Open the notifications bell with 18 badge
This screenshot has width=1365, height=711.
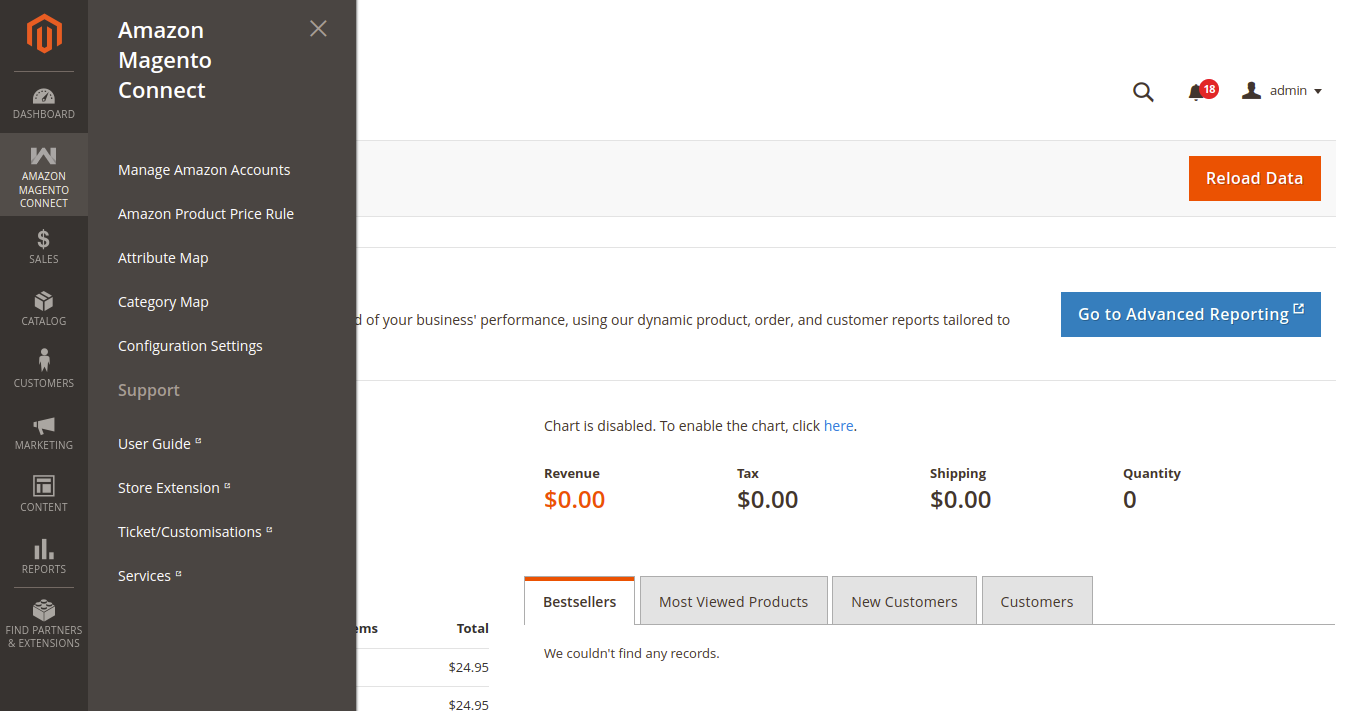pyautogui.click(x=1202, y=91)
